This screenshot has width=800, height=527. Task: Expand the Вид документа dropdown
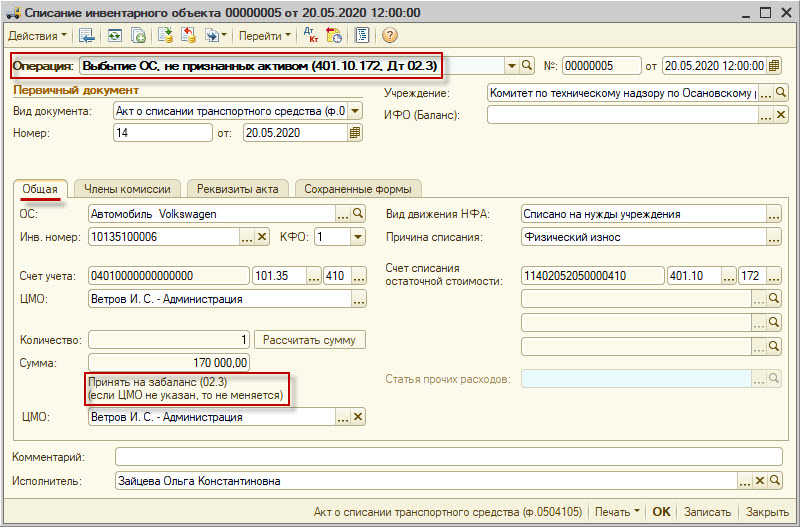pyautogui.click(x=356, y=111)
